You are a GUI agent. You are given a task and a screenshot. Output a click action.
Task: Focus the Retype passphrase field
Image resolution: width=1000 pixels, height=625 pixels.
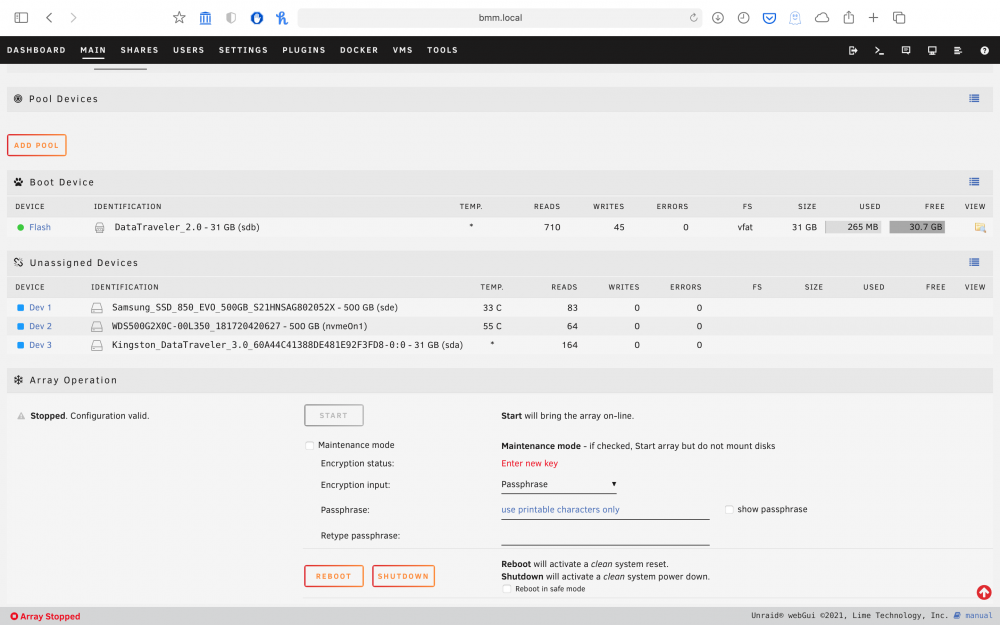point(605,536)
